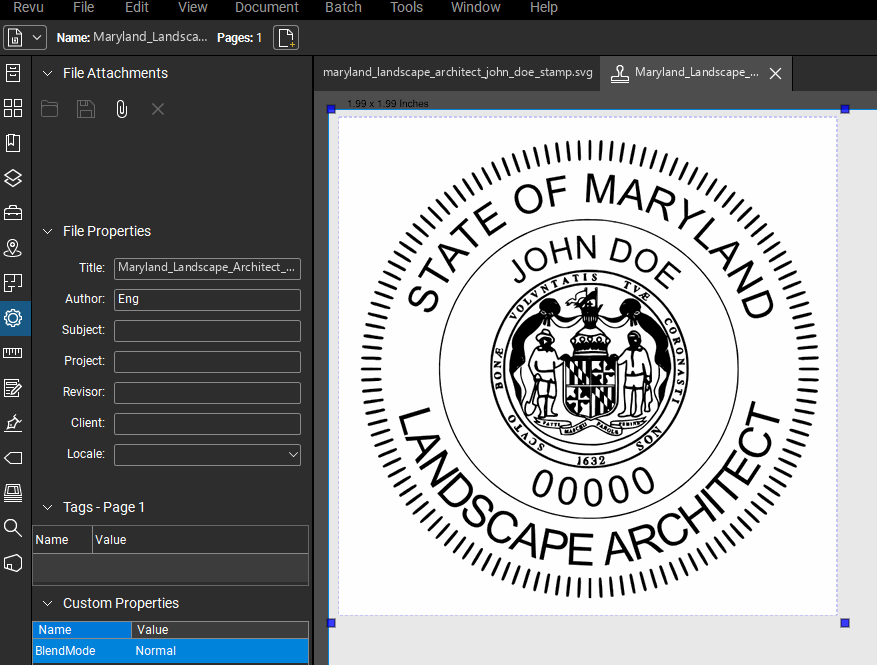Open the Window menu

(x=475, y=7)
